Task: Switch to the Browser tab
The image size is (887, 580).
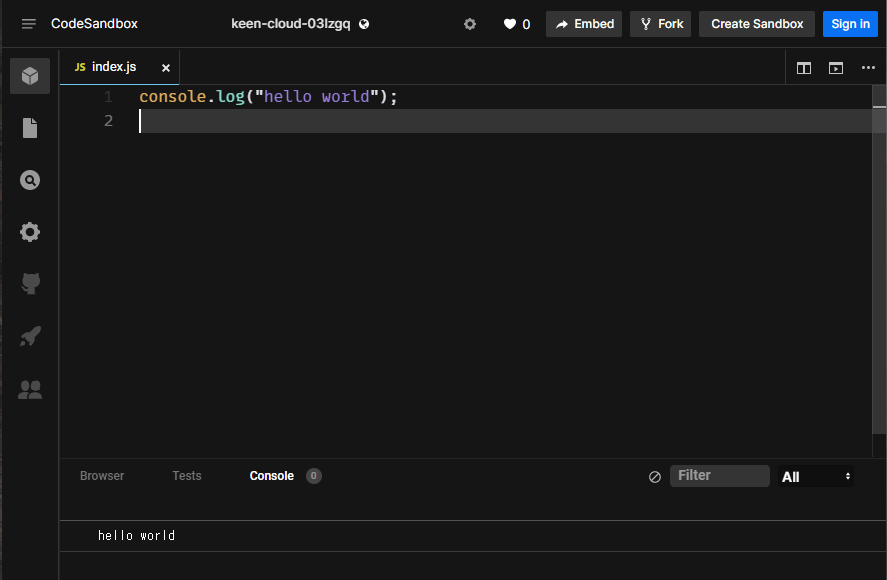Action: [x=102, y=476]
